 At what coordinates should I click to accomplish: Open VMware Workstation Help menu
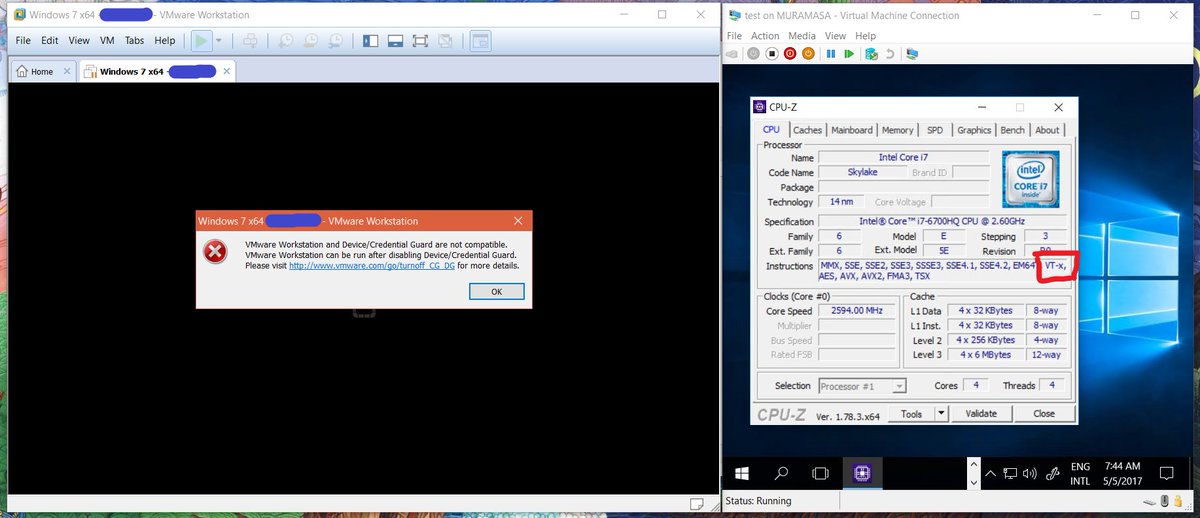point(165,41)
